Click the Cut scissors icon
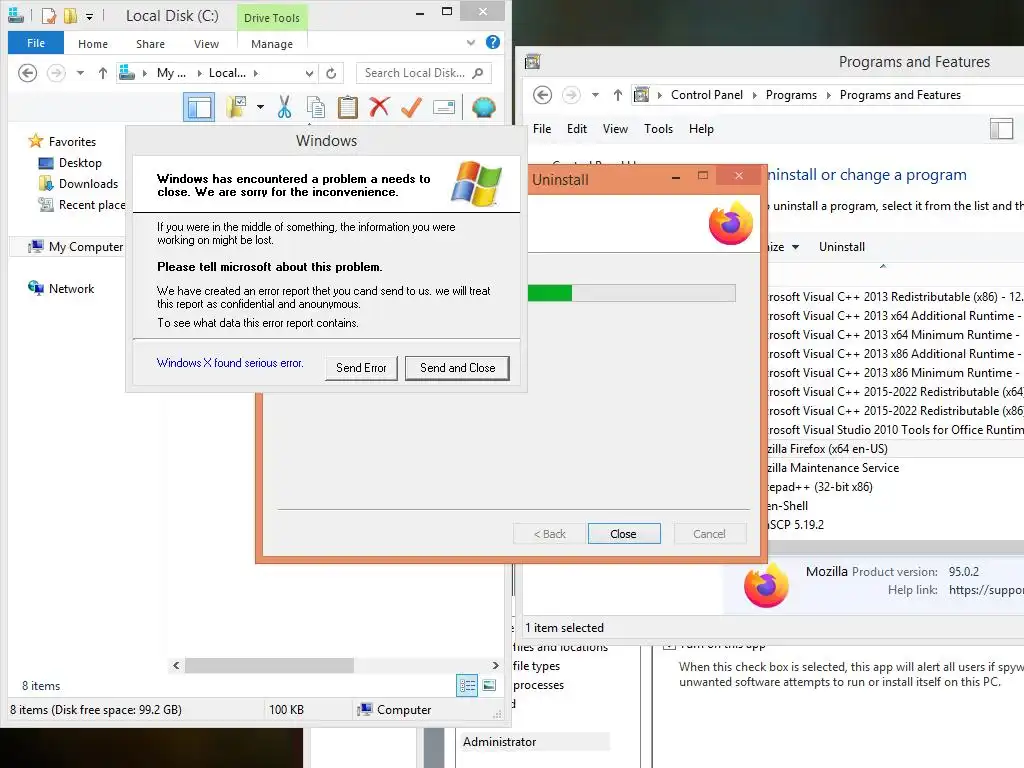This screenshot has width=1024, height=768. click(284, 107)
